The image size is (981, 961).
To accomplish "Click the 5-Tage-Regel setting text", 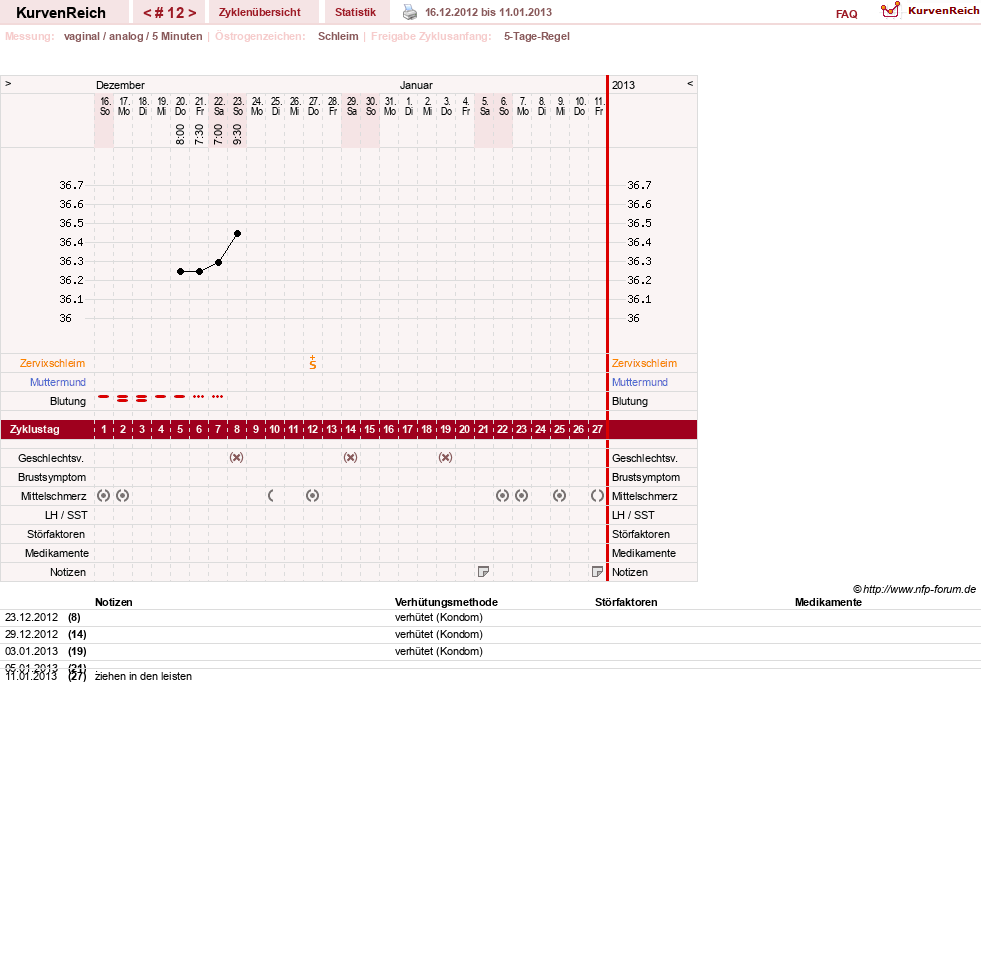I will point(537,36).
